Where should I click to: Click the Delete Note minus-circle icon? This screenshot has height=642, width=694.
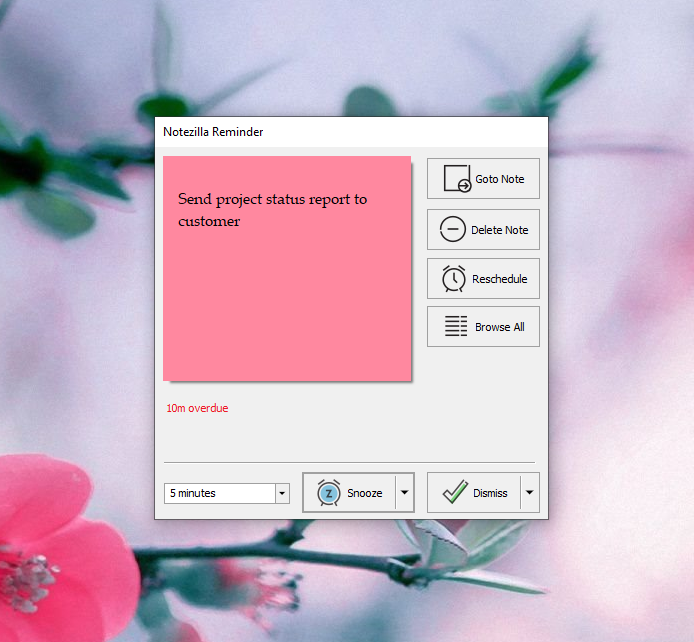[x=452, y=229]
